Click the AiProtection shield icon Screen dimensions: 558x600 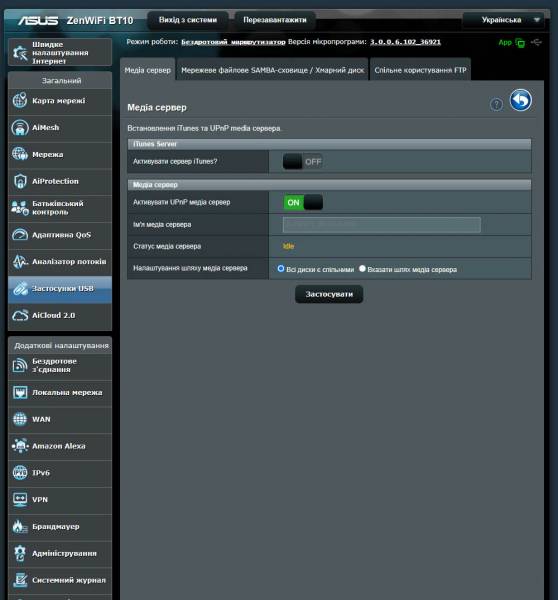pyautogui.click(x=20, y=181)
